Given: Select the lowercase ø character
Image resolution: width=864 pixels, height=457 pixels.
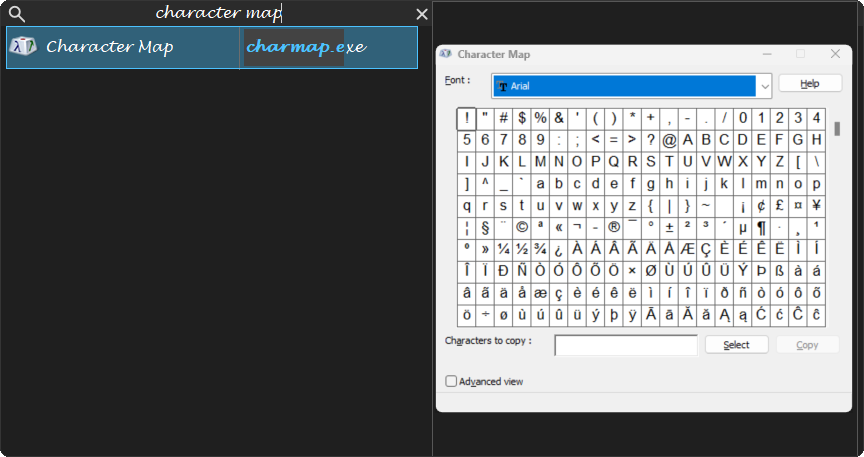Looking at the screenshot, I should click(504, 315).
